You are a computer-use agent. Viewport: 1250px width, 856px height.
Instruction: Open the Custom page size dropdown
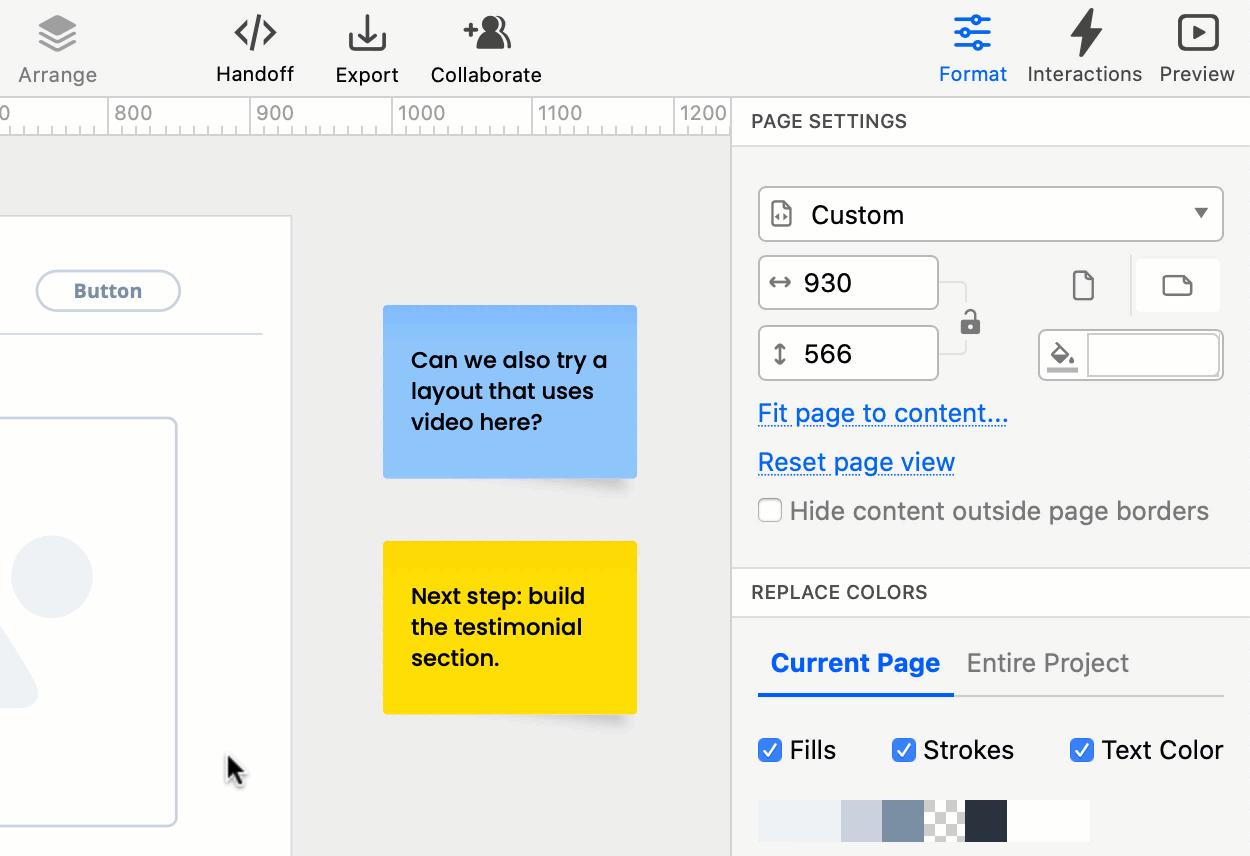coord(990,214)
